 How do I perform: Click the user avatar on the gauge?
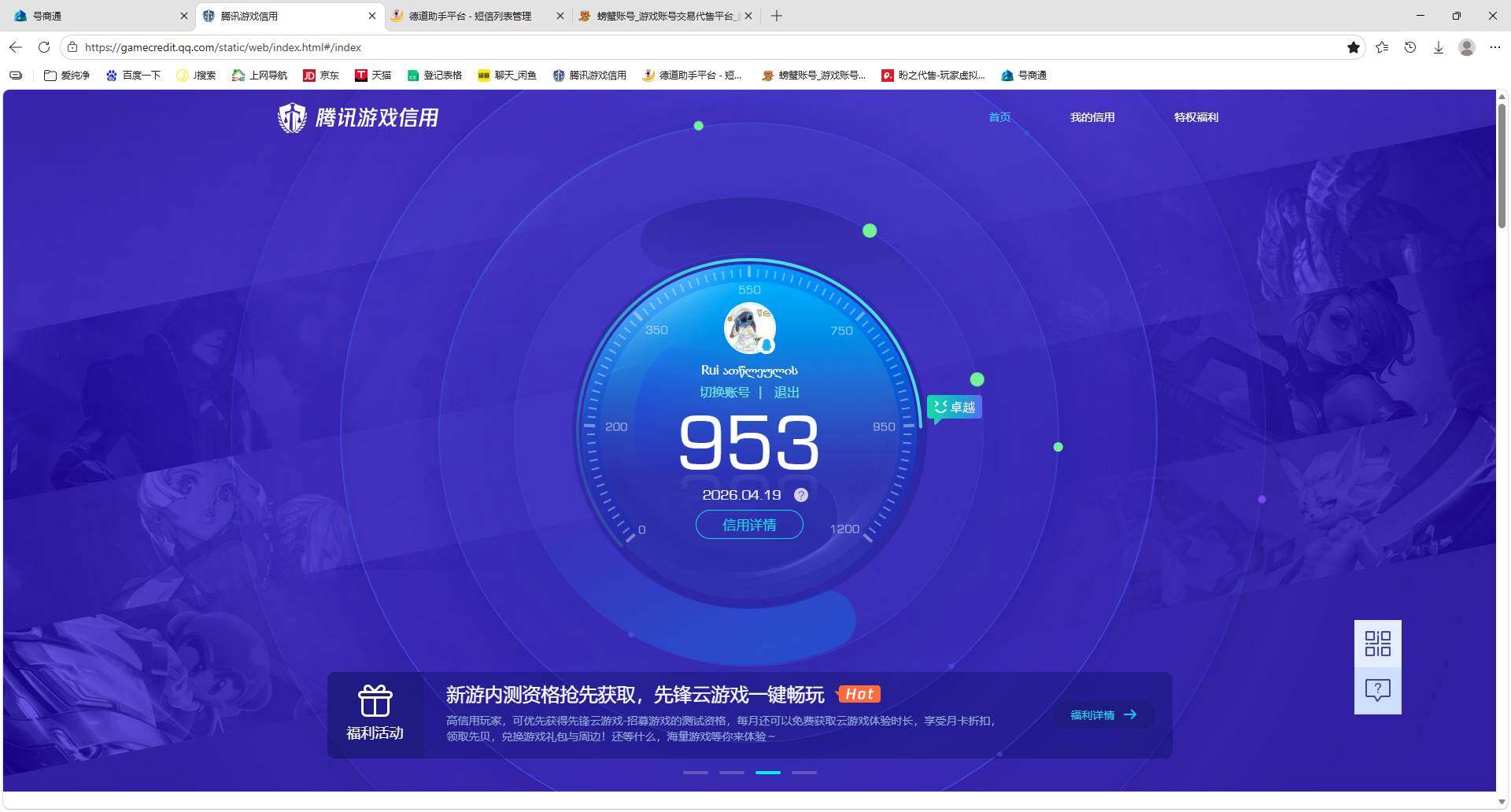pos(749,328)
